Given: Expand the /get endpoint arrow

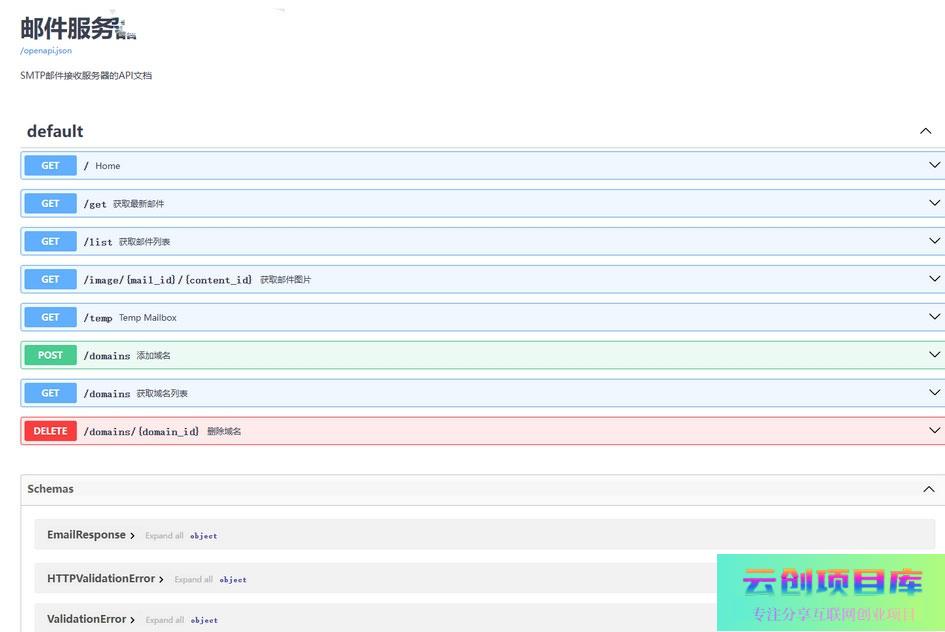Looking at the screenshot, I should click(x=934, y=204).
